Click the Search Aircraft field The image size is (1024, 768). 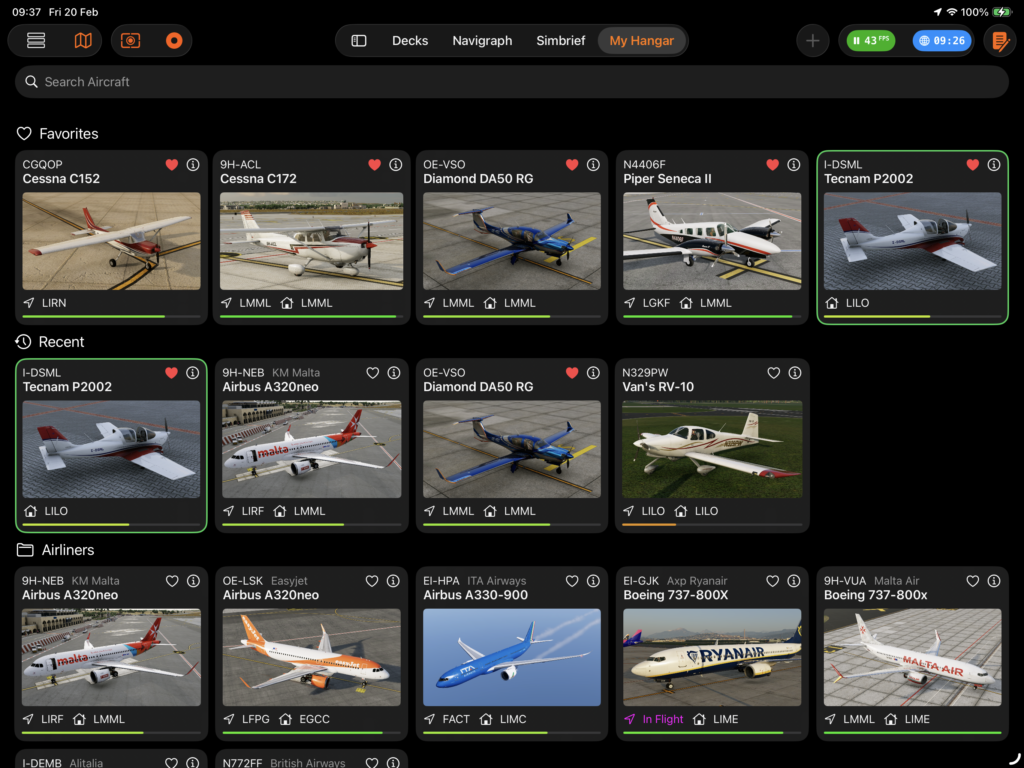coord(511,82)
